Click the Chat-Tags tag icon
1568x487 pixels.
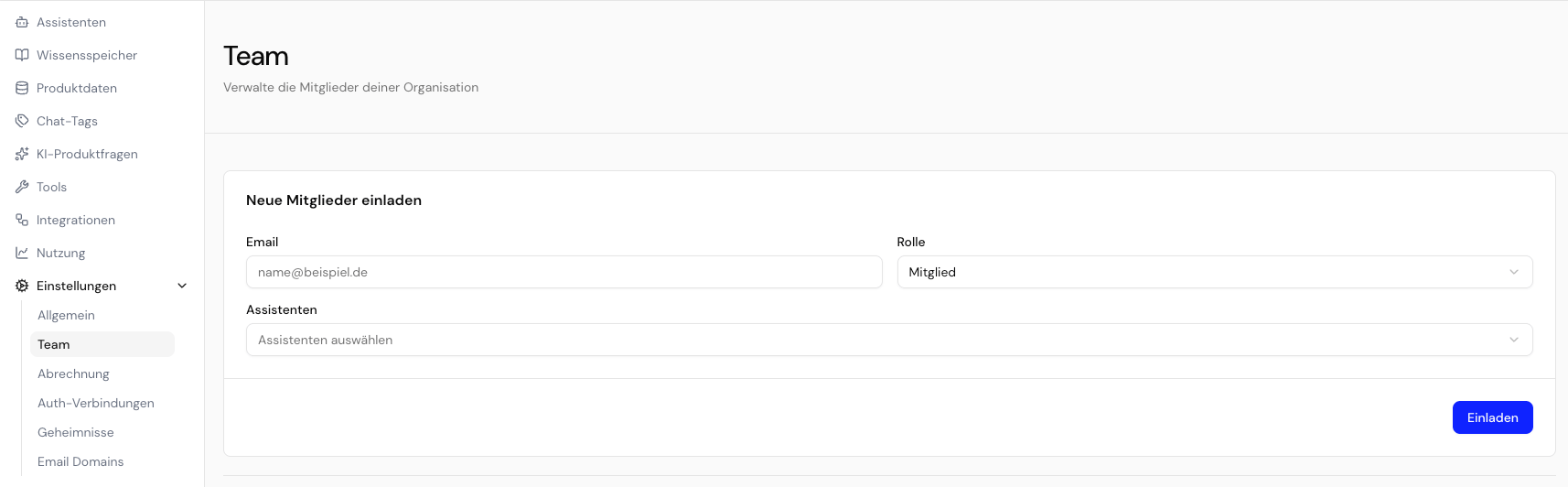click(x=22, y=121)
